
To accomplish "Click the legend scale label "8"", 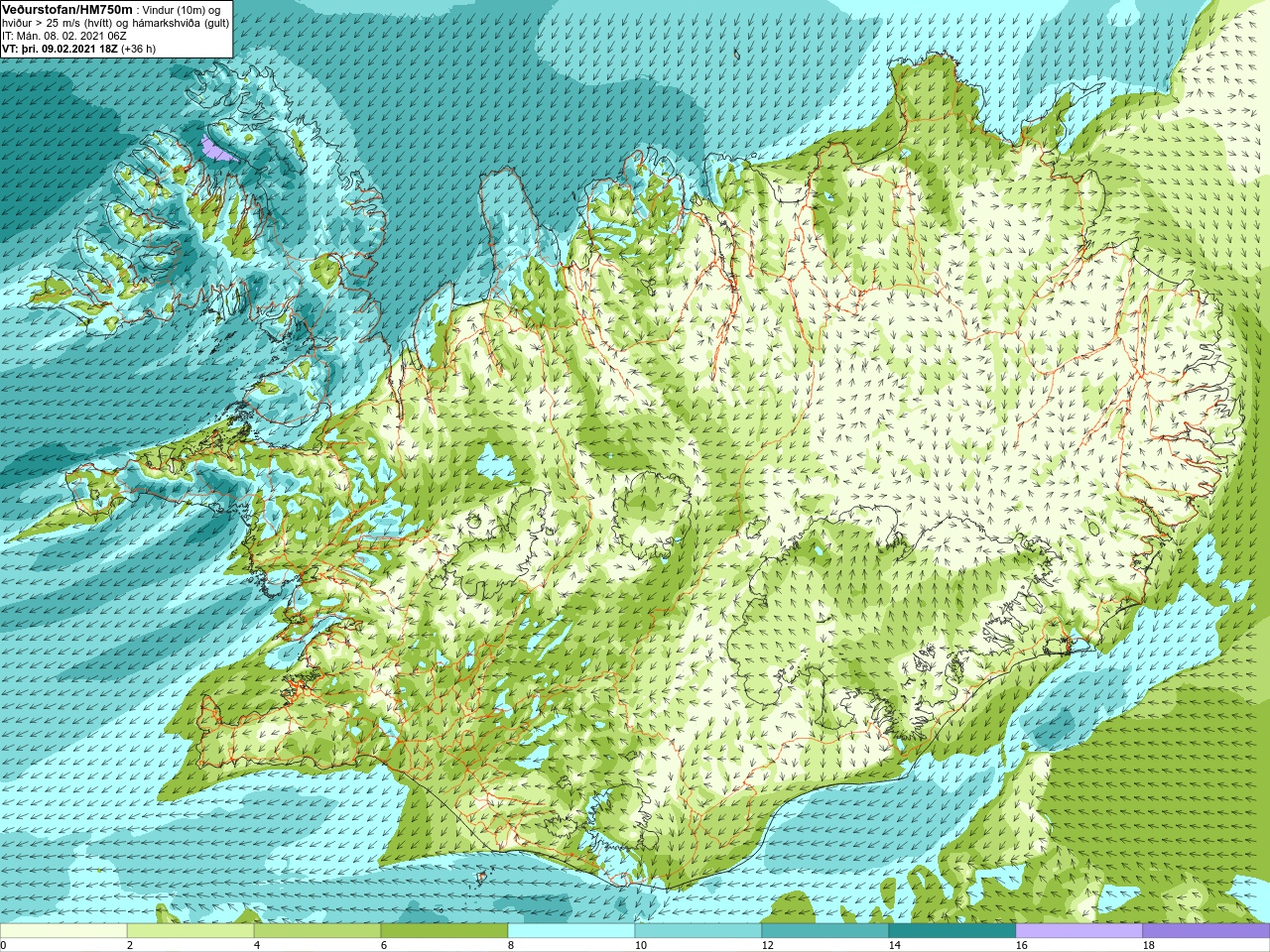I will 511,946.
